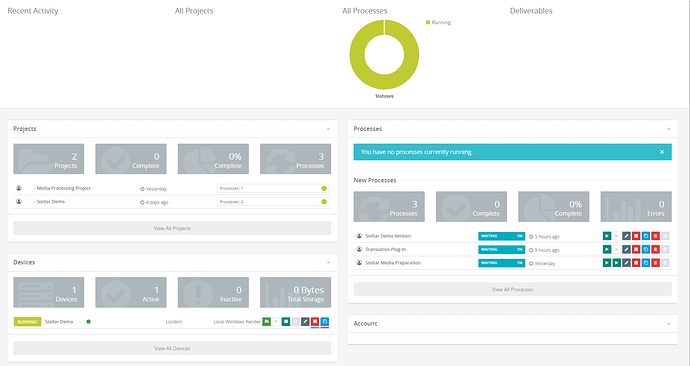Click View All Processes button
Image resolution: width=690 pixels, height=366 pixels.
click(513, 289)
